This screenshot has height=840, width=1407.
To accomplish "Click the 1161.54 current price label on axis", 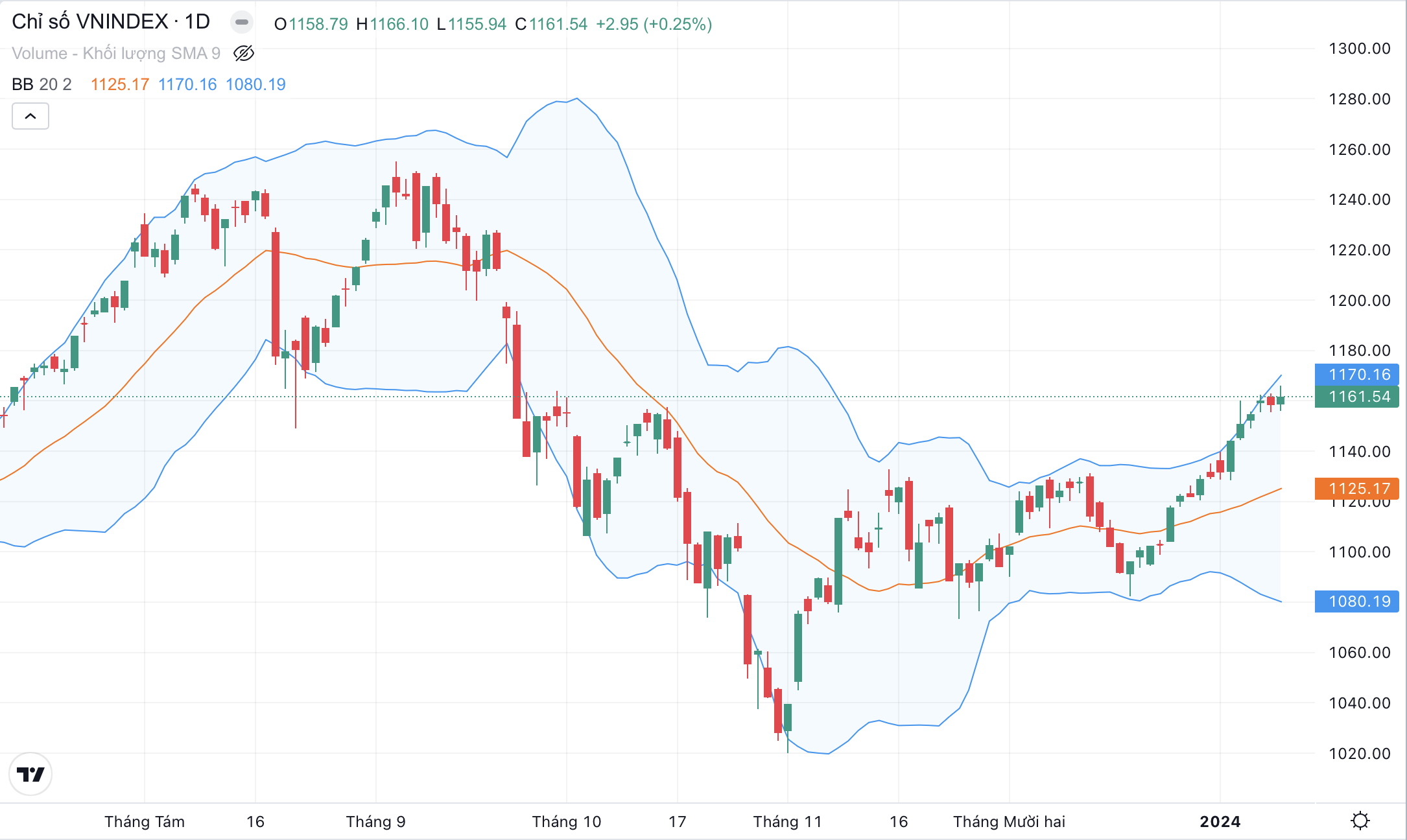I will pos(1357,397).
